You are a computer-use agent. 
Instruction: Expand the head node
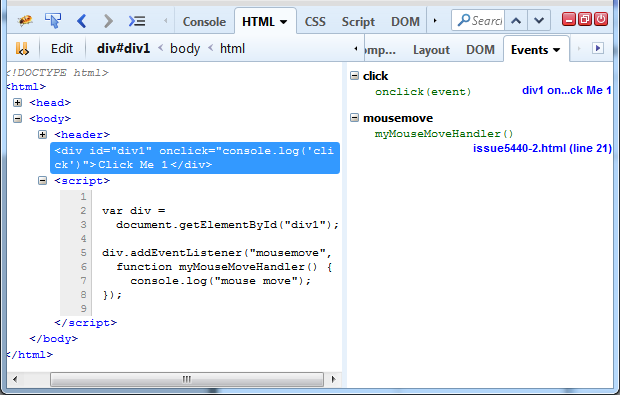(x=17, y=103)
